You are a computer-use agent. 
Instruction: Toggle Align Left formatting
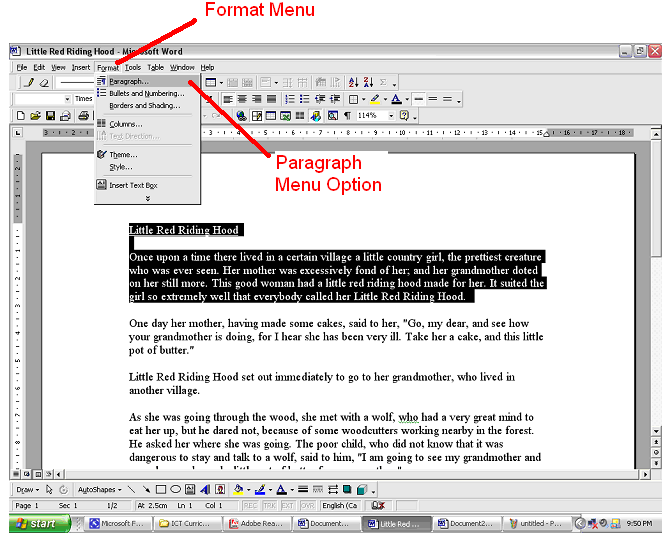click(x=228, y=99)
